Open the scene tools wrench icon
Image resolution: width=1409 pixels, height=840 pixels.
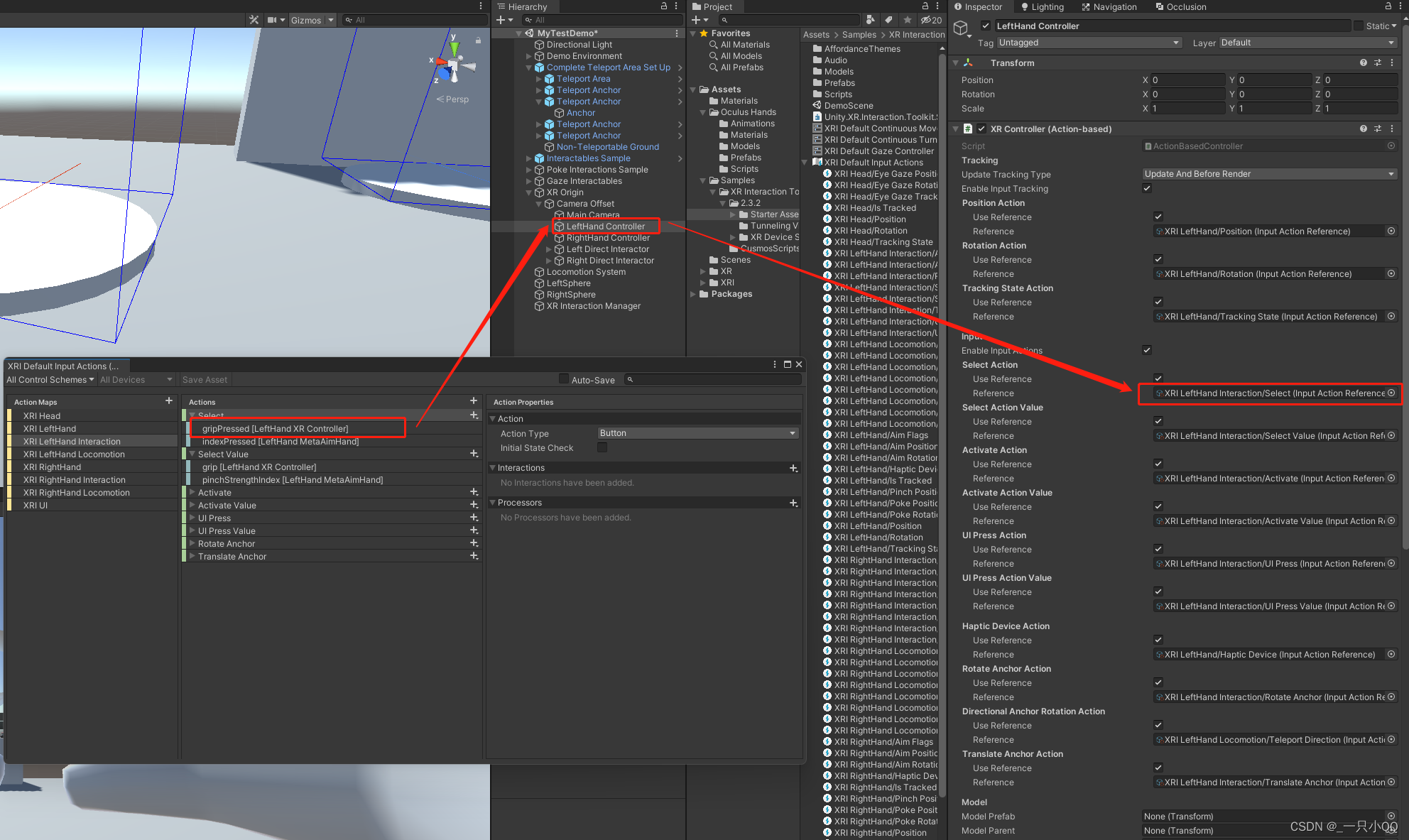click(x=254, y=20)
